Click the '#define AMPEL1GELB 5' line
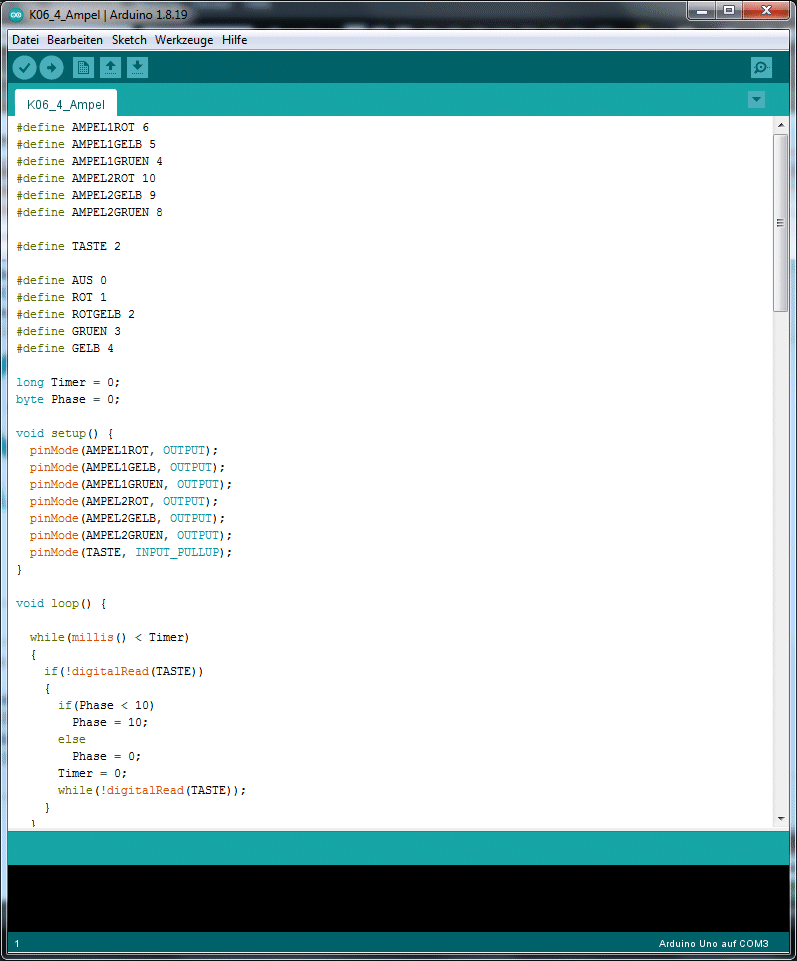 click(86, 144)
